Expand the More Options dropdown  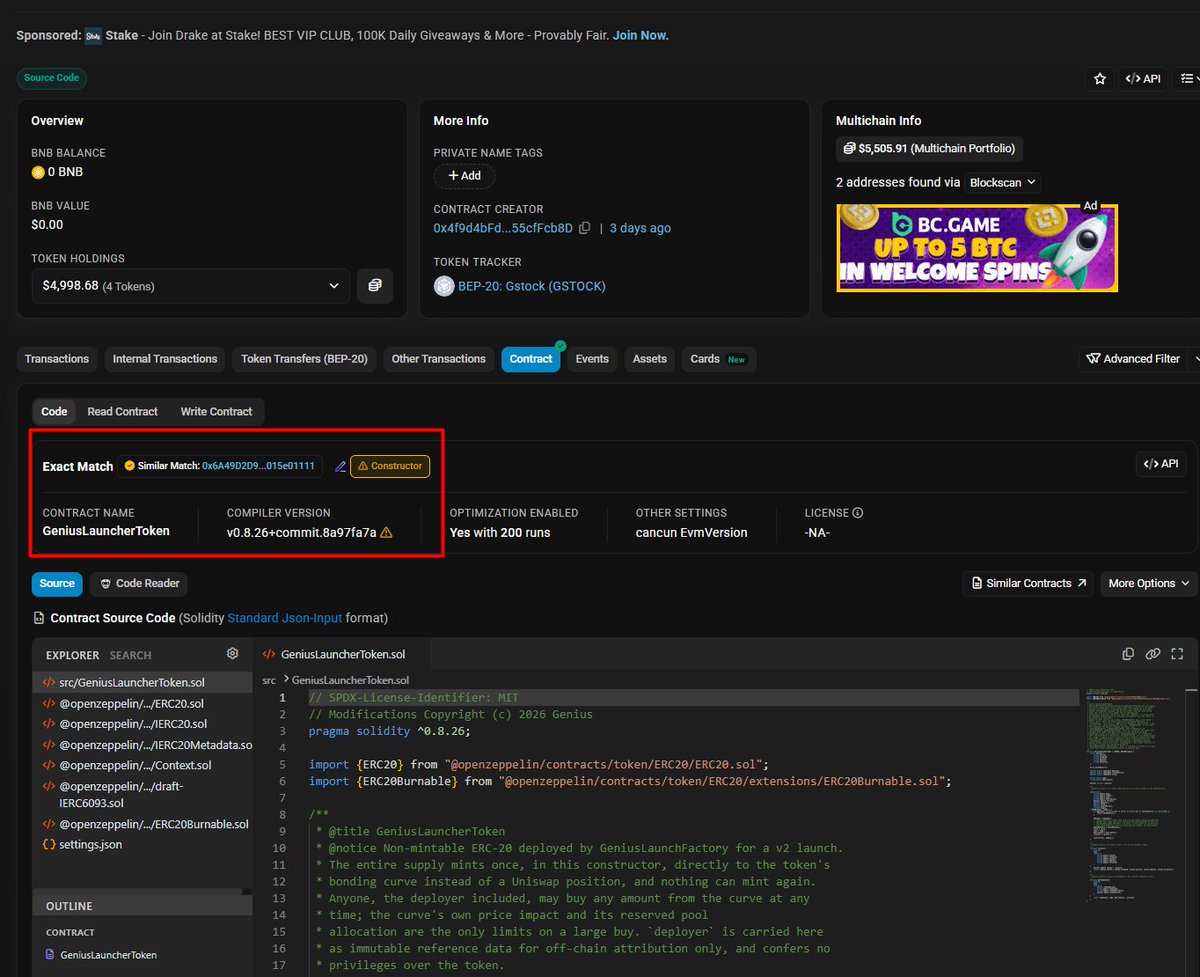click(x=1150, y=583)
